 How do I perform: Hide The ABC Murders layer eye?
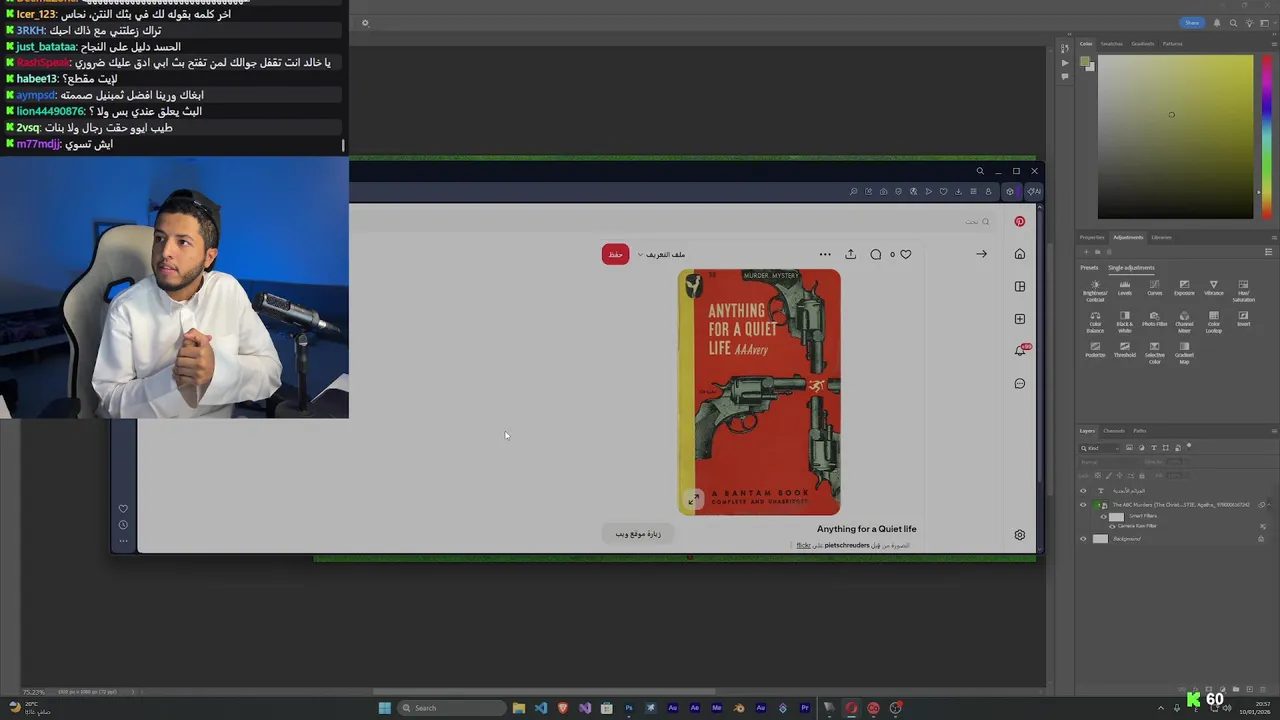1083,505
